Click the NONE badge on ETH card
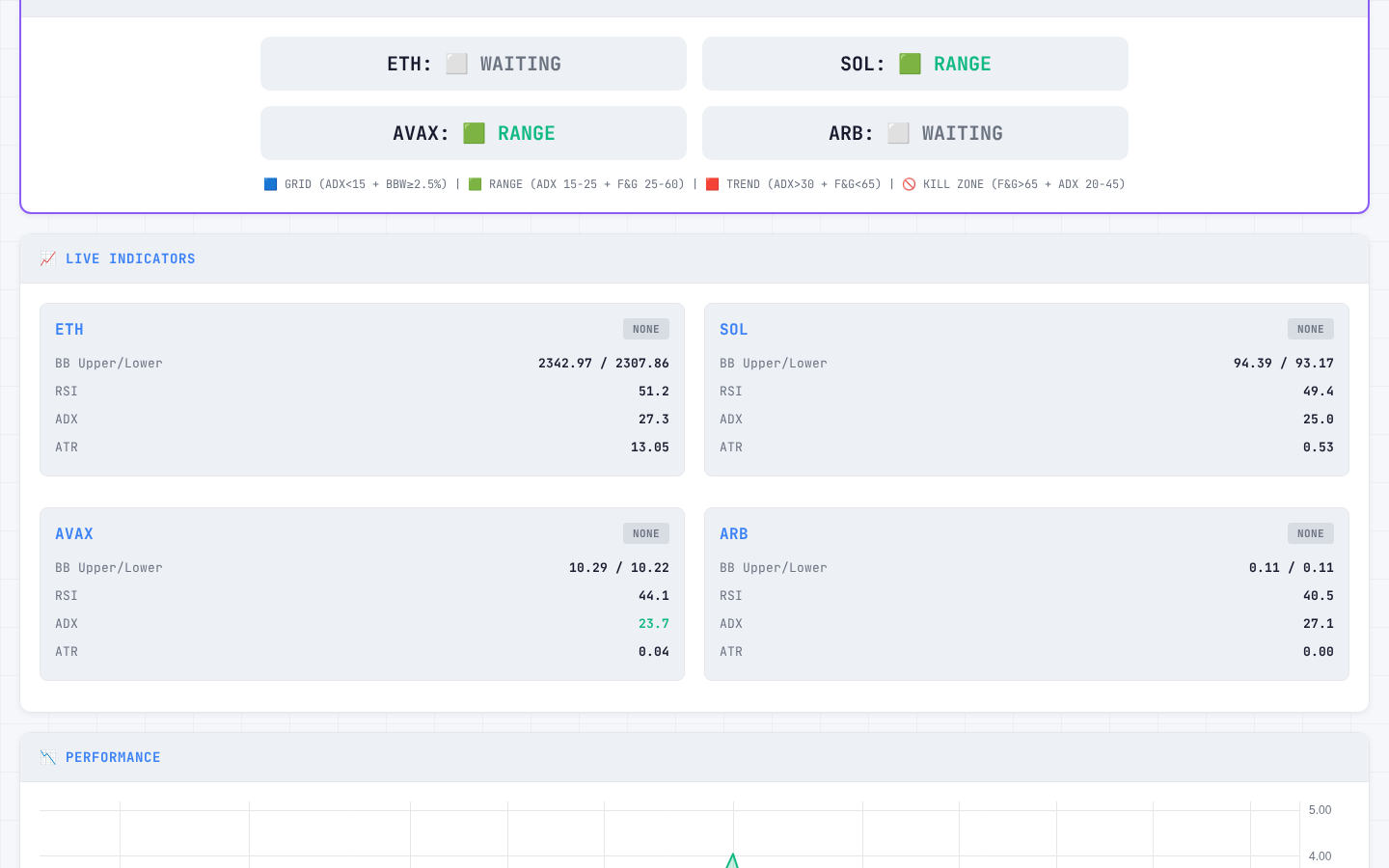The width and height of the screenshot is (1389, 868). 645,329
